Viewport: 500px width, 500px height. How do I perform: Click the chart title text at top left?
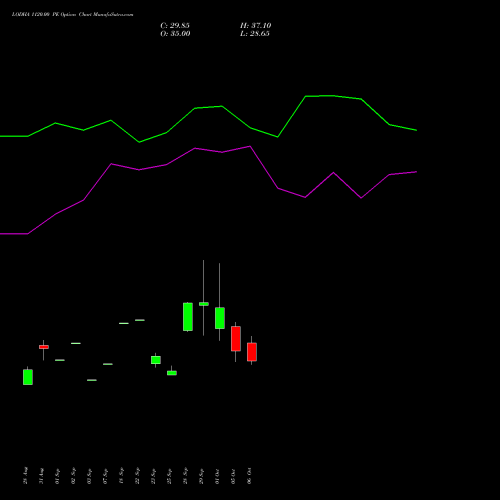[x=72, y=15]
